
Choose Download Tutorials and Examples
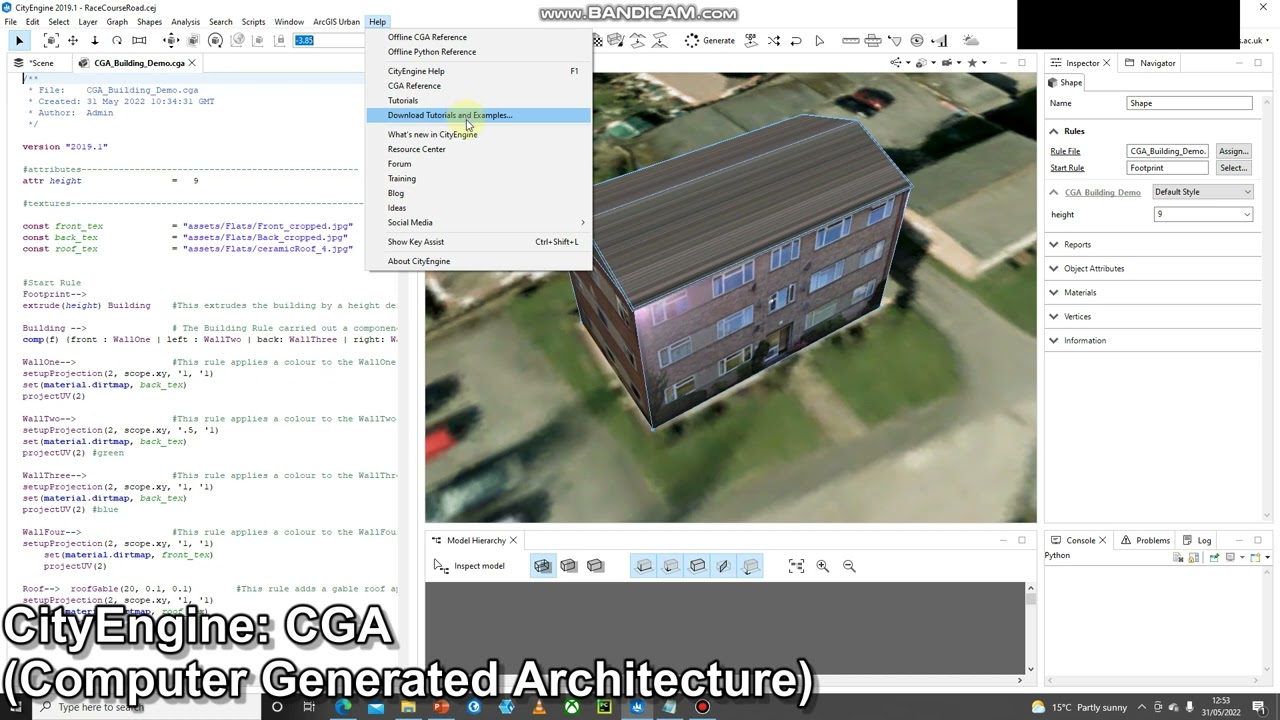pos(478,115)
